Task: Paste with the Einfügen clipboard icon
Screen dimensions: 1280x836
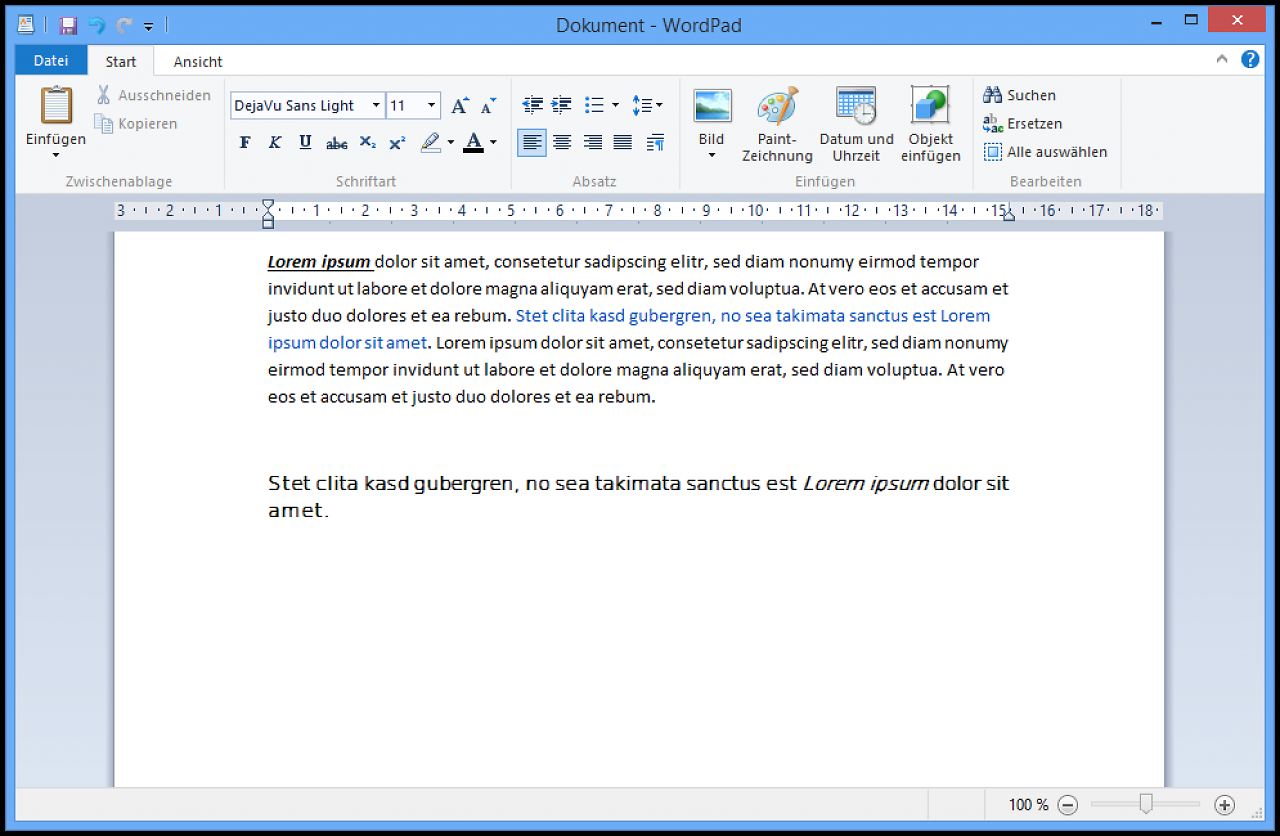Action: pyautogui.click(x=56, y=105)
